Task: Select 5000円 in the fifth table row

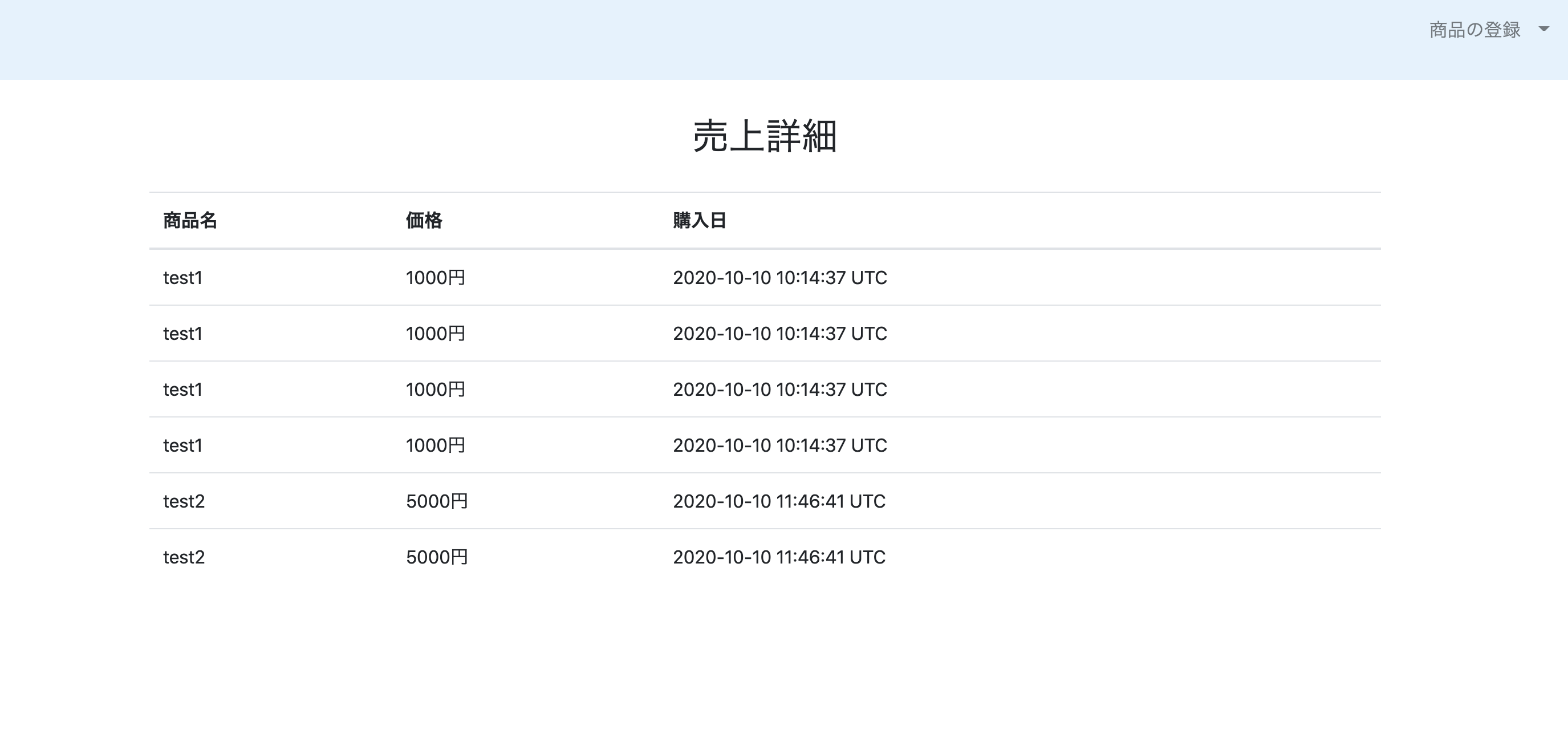Action: [x=437, y=501]
